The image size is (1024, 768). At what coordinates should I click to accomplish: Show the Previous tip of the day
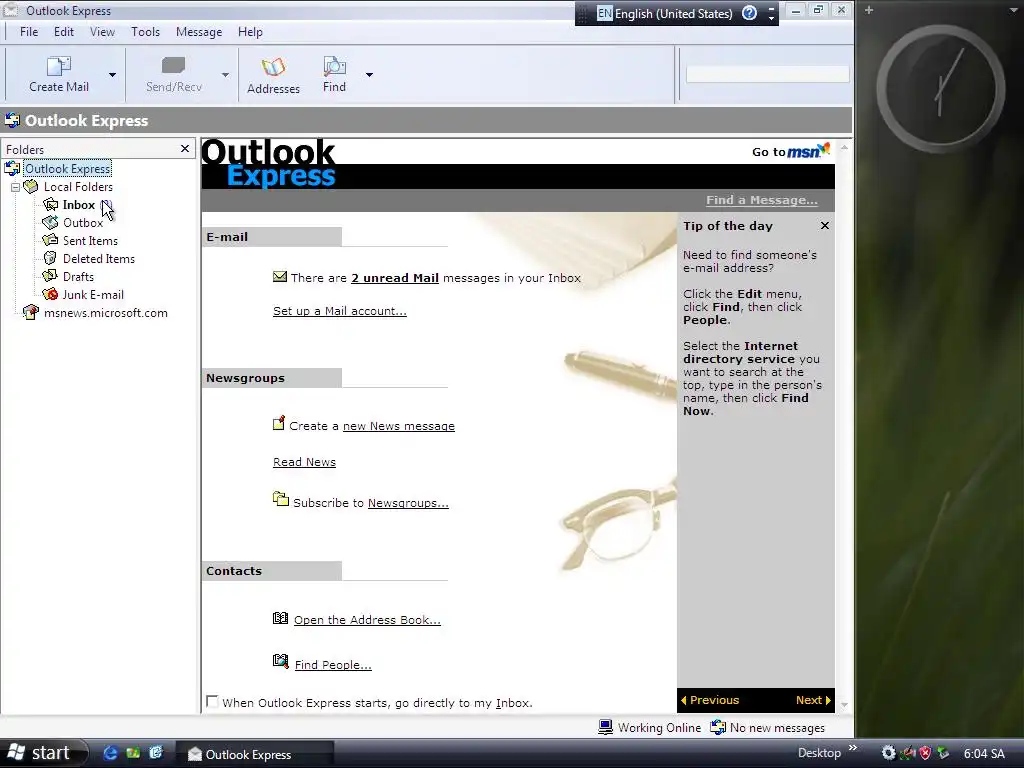tap(710, 700)
